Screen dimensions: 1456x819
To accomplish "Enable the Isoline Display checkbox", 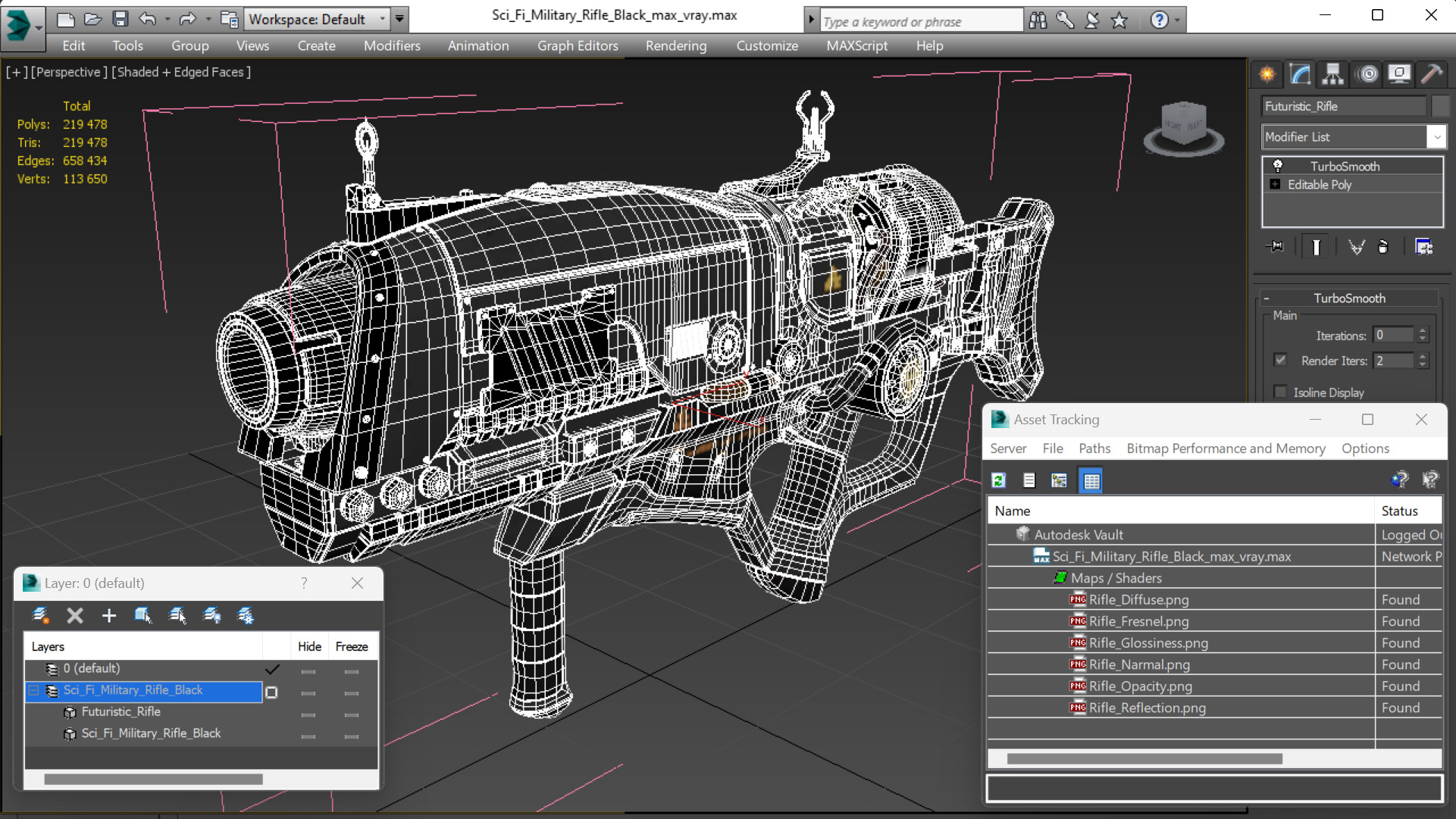I will click(1280, 392).
